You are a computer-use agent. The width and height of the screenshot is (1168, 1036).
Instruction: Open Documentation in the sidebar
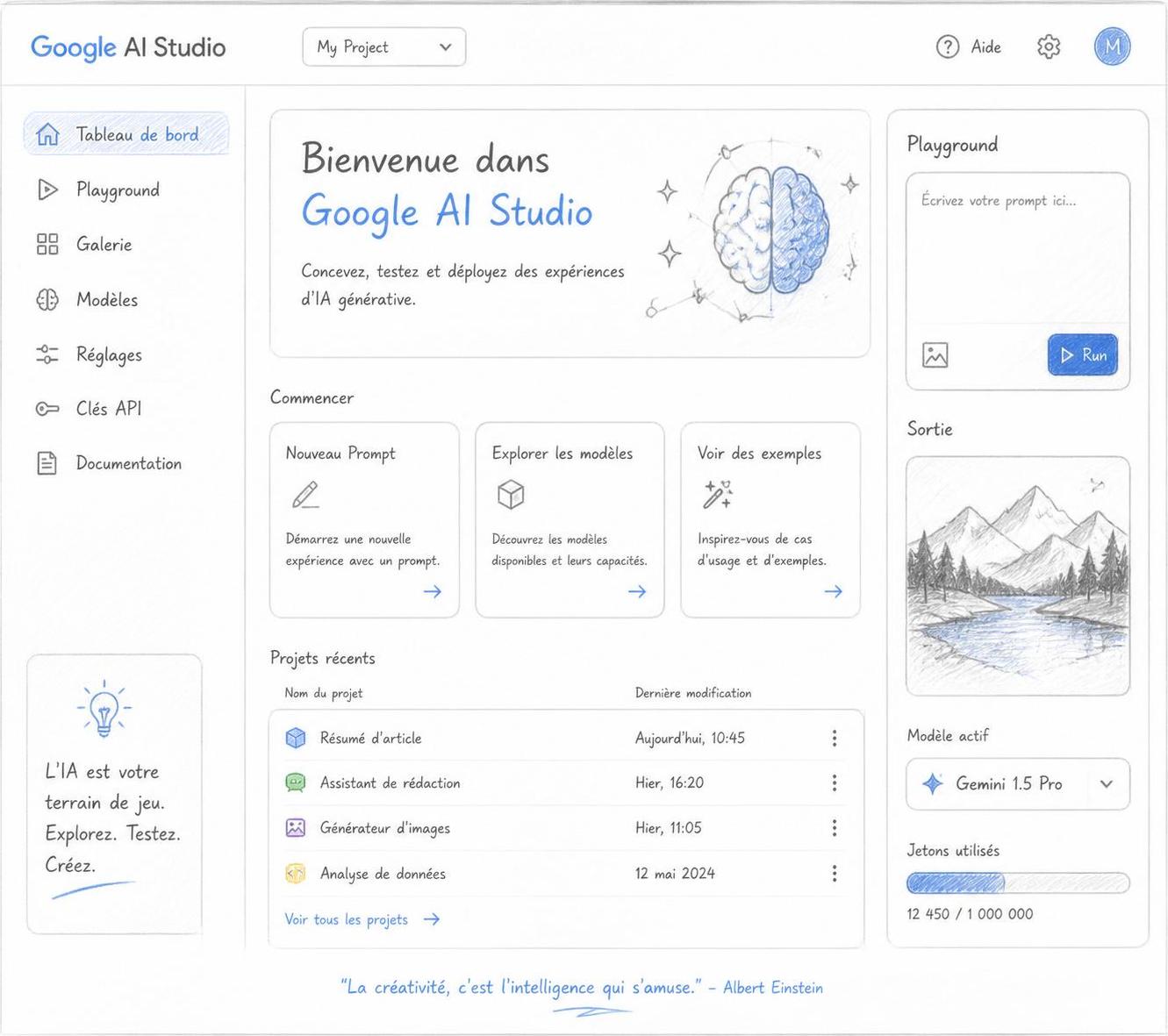tap(129, 463)
